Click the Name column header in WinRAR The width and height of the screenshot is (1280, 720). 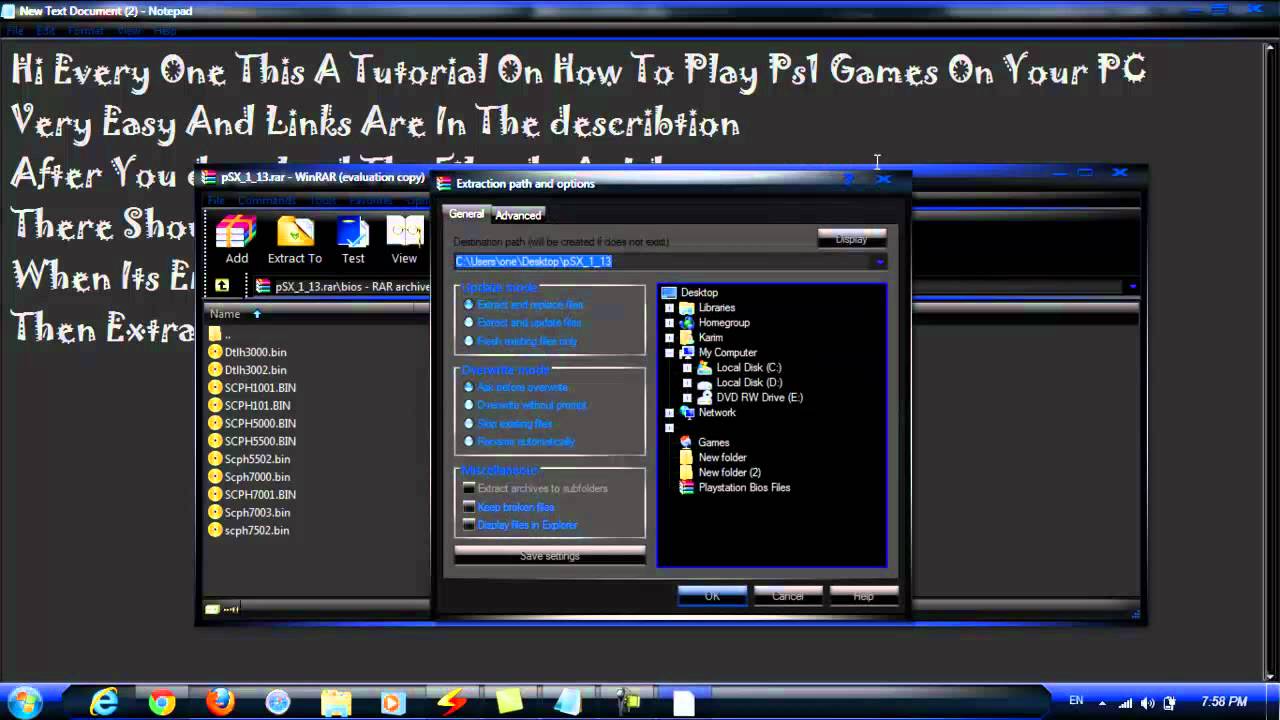point(225,314)
